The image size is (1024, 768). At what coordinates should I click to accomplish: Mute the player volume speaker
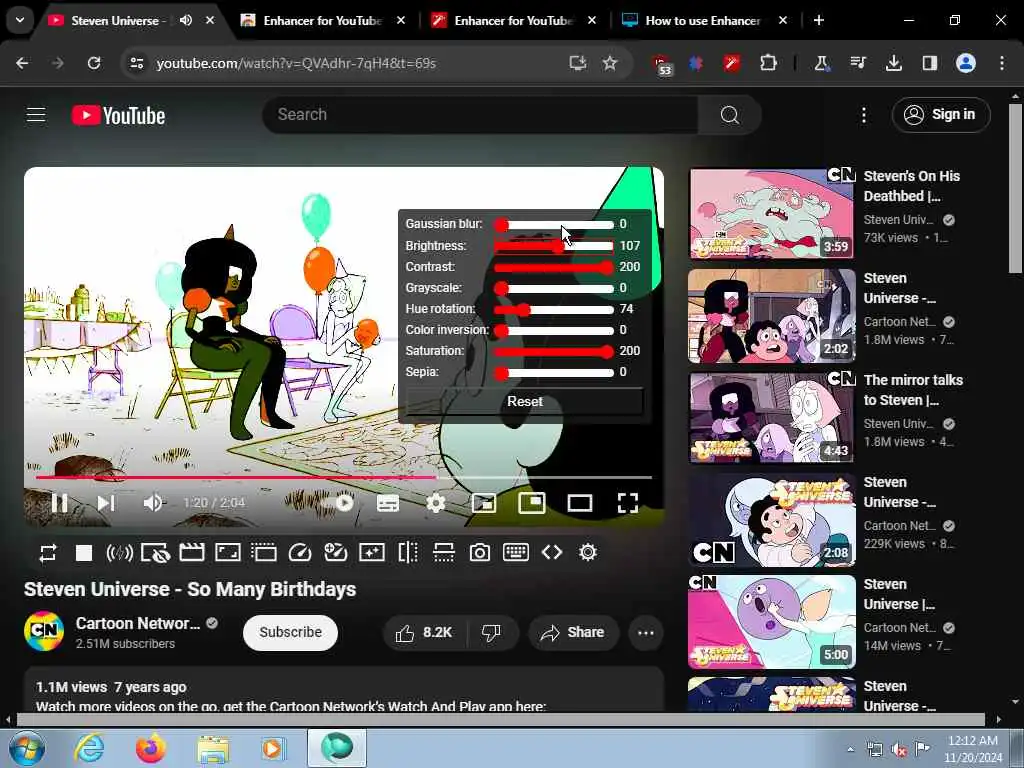pyautogui.click(x=153, y=503)
